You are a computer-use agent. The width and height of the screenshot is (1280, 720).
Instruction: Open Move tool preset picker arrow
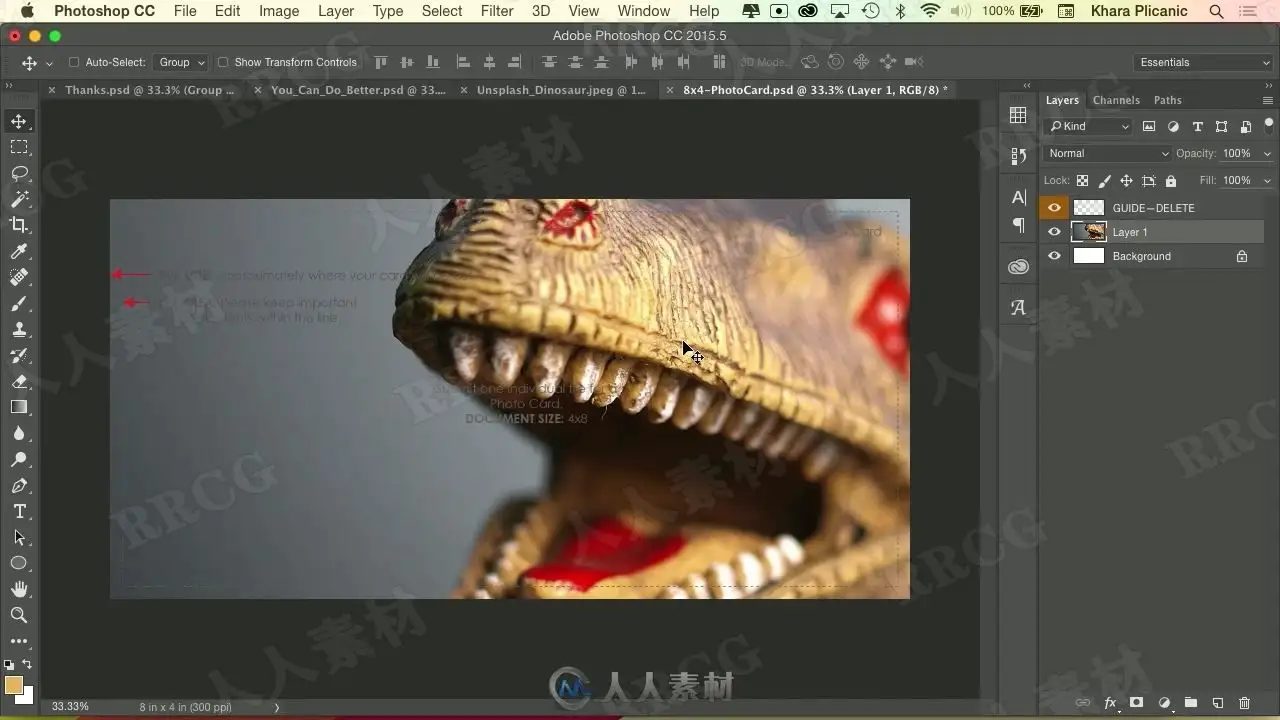(x=49, y=63)
